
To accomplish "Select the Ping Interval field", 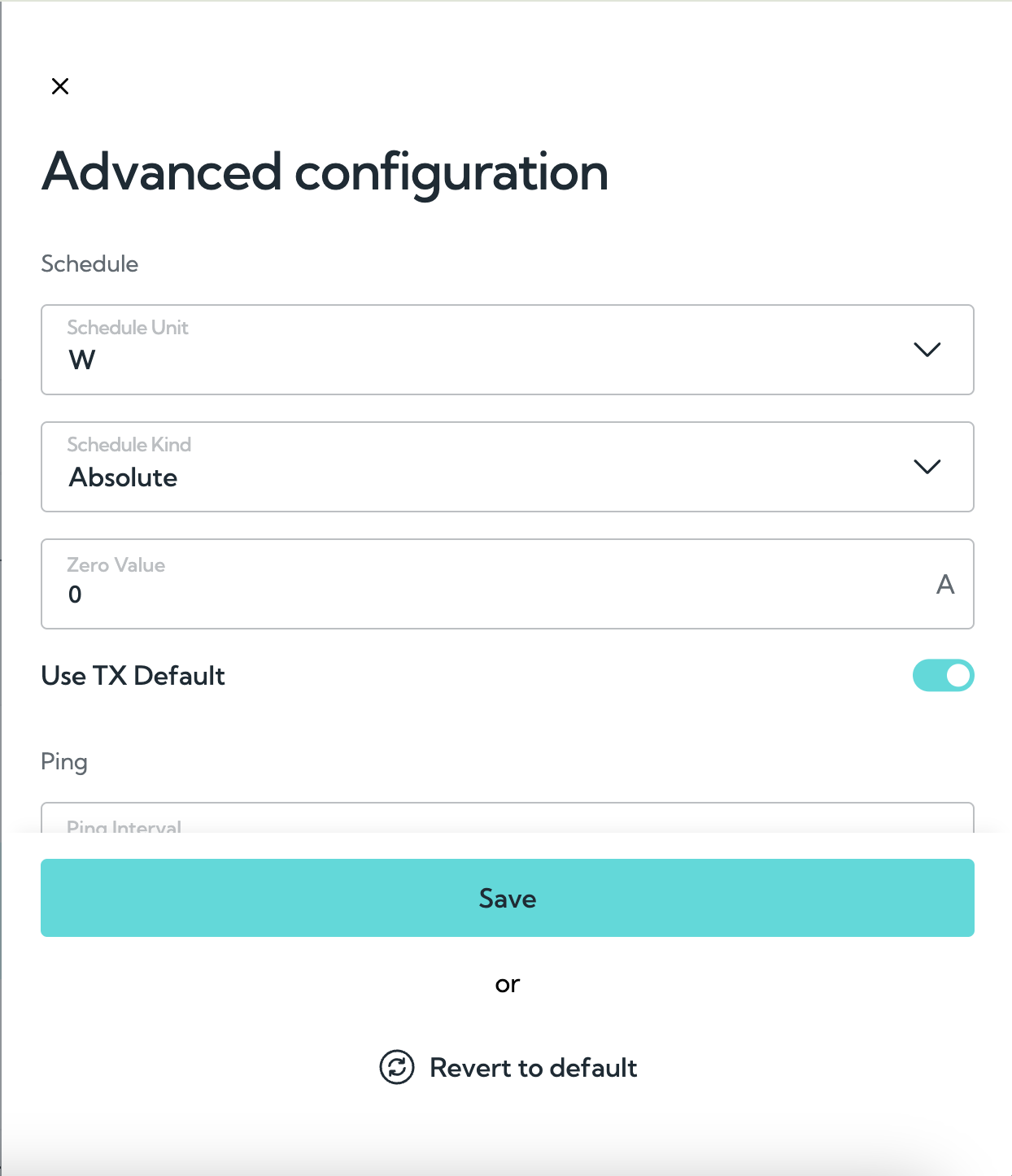I will [x=508, y=818].
